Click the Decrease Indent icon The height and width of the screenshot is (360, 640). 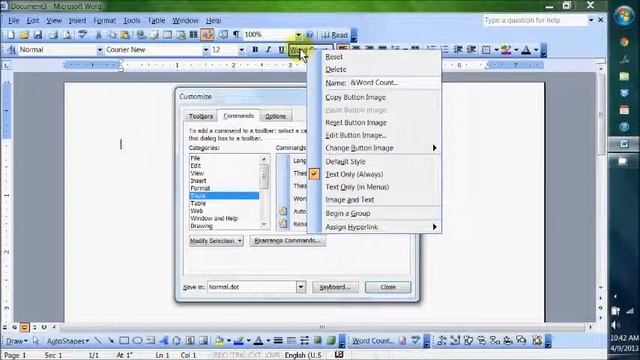point(458,50)
